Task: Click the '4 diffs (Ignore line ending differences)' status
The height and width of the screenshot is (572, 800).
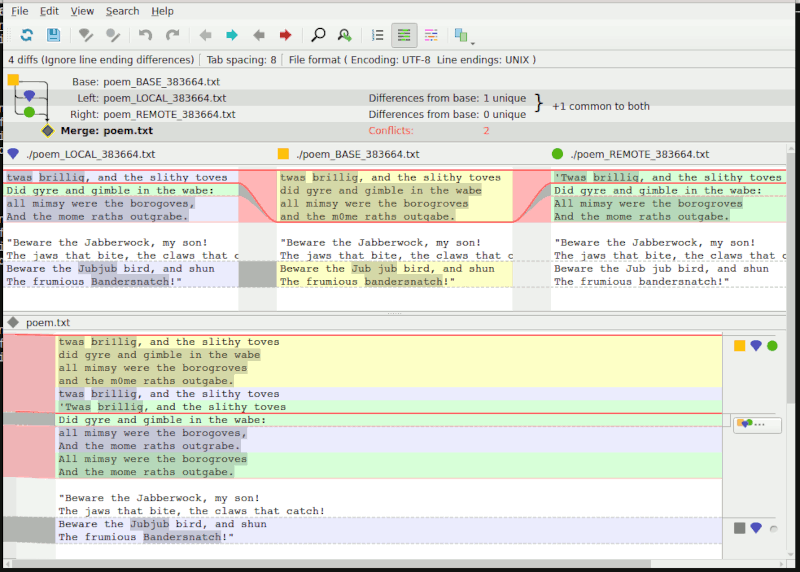Action: pos(101,60)
